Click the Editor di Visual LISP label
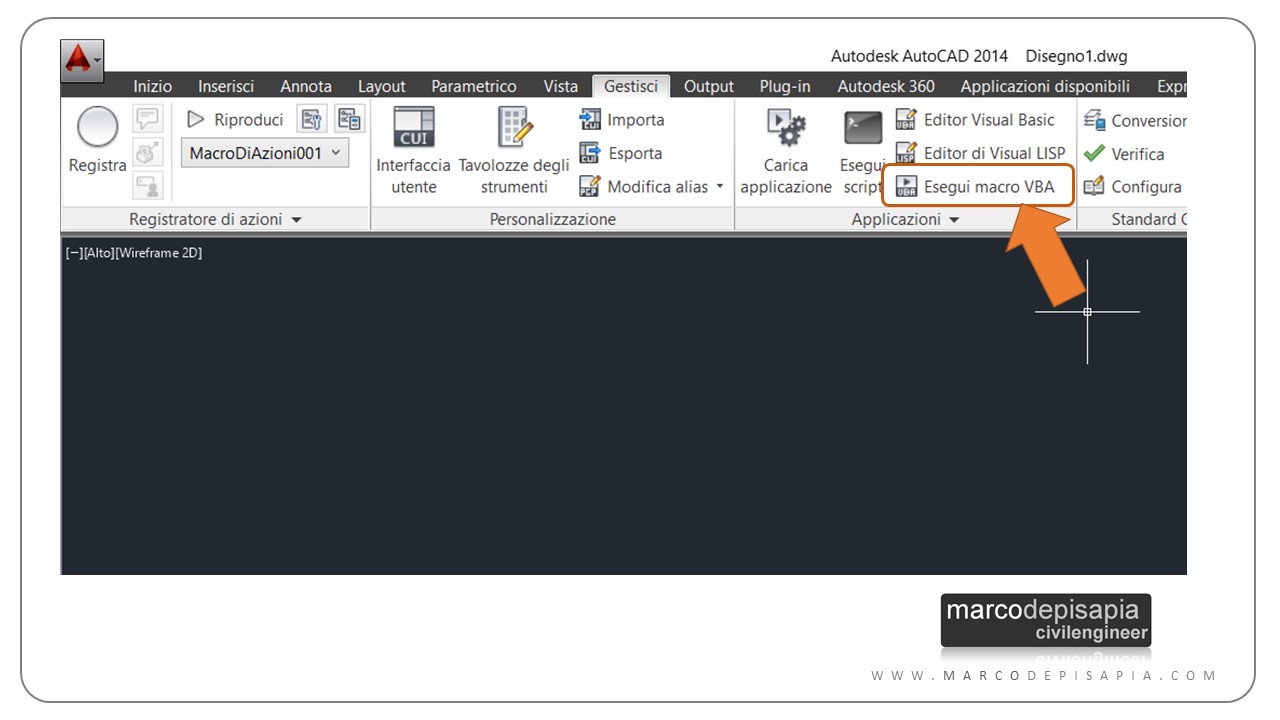The height and width of the screenshot is (720, 1280). pos(995,153)
